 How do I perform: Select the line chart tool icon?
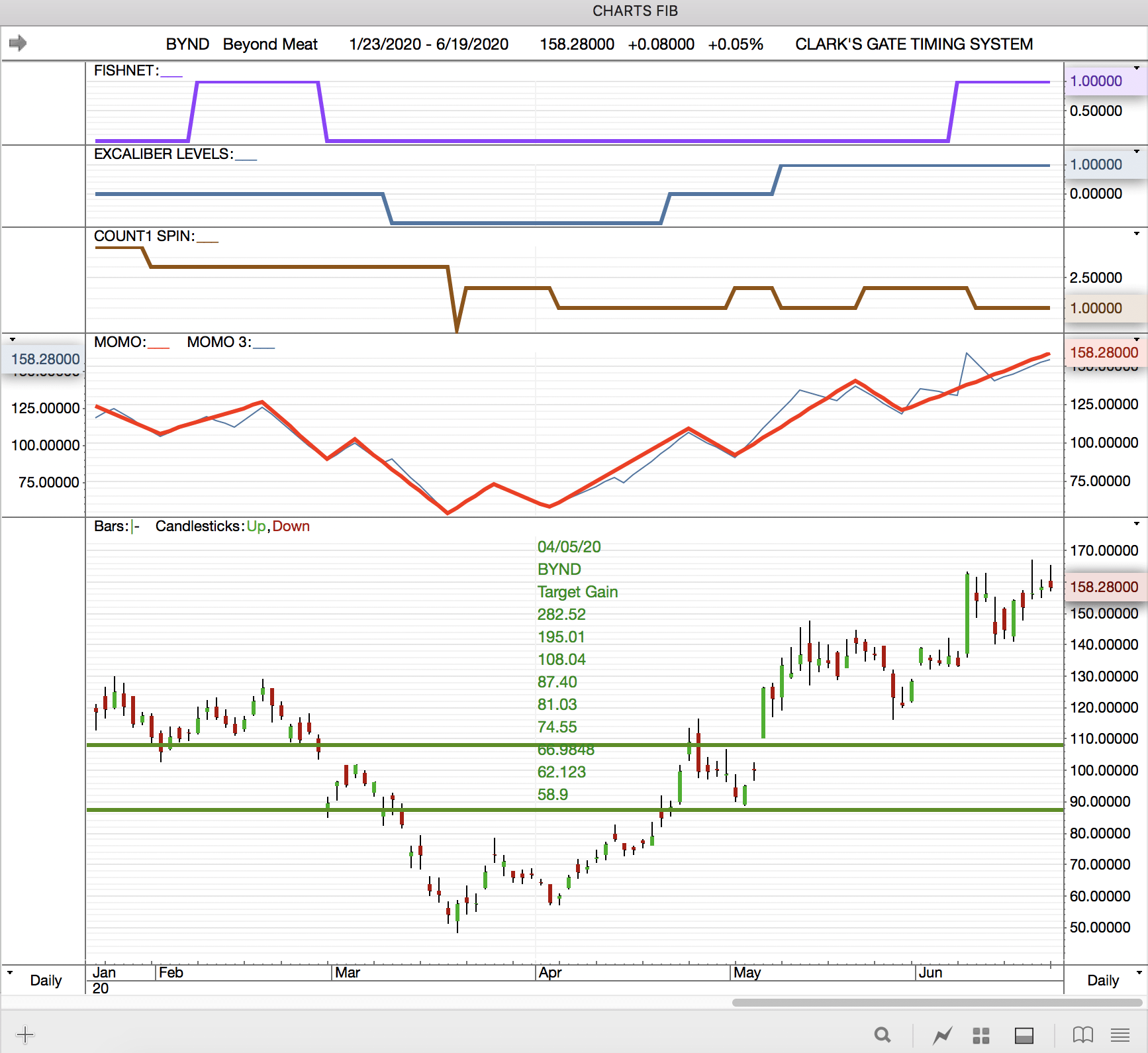(x=942, y=1034)
